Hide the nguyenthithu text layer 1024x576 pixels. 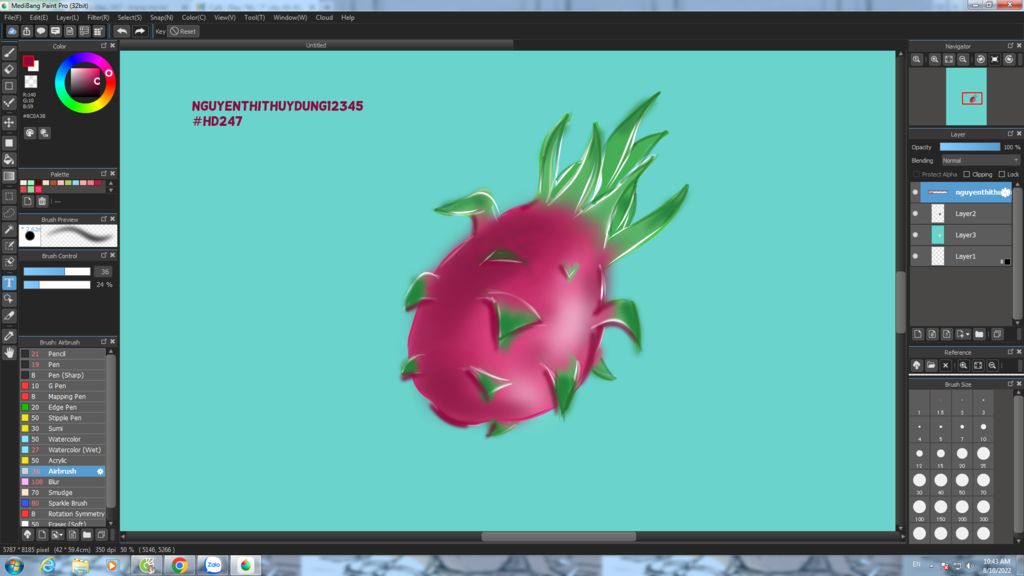(915, 192)
